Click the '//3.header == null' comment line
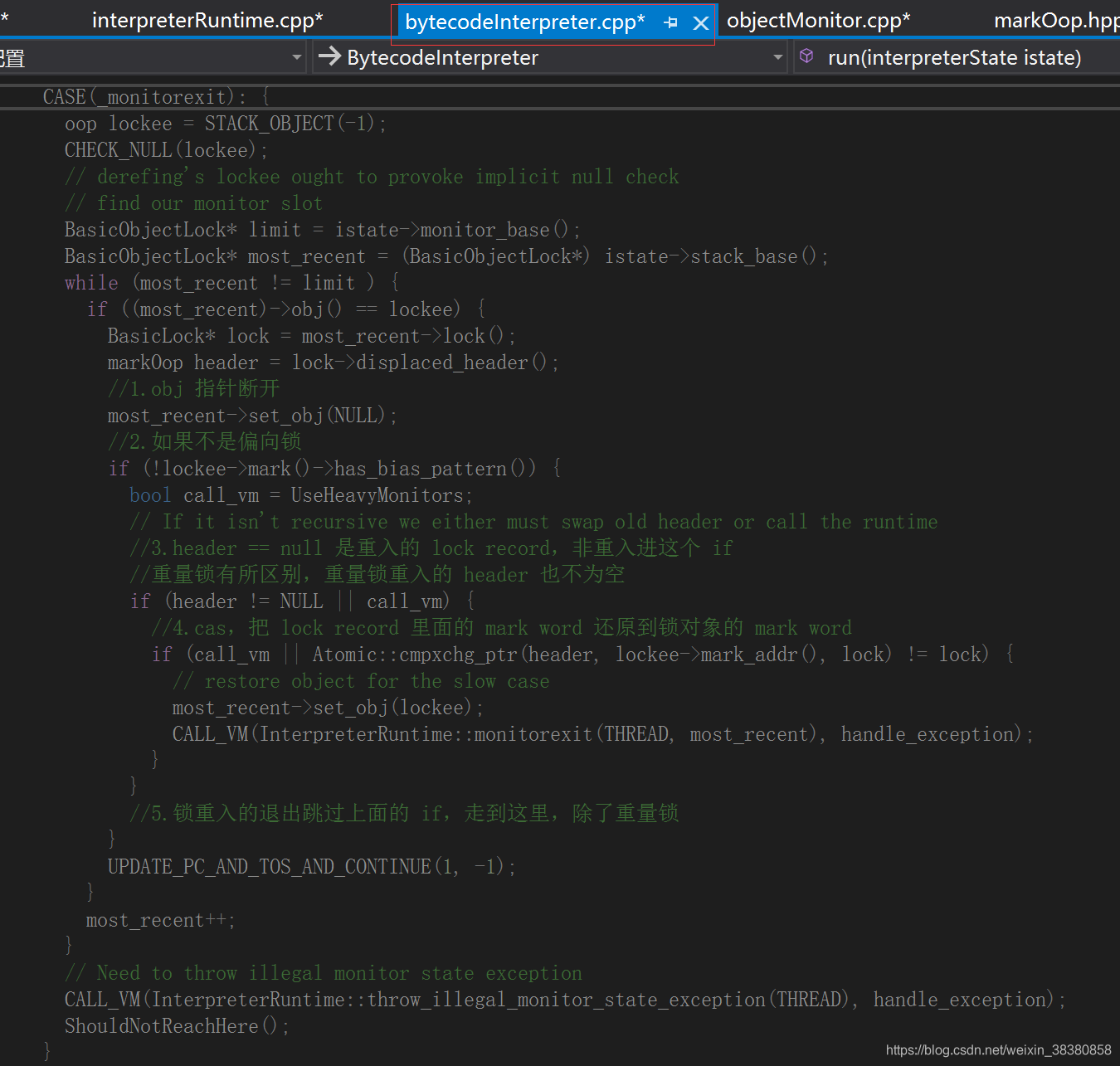Image resolution: width=1120 pixels, height=1066 pixels. point(431,548)
